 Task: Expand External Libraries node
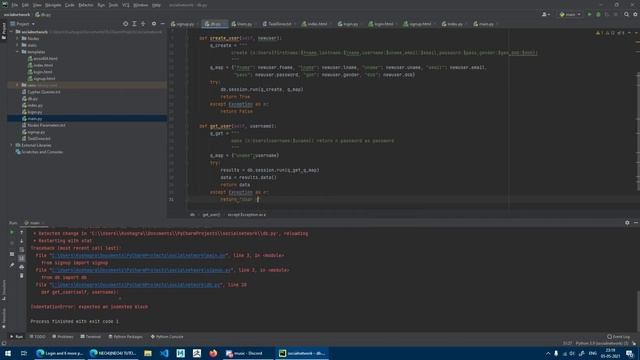tap(11, 145)
